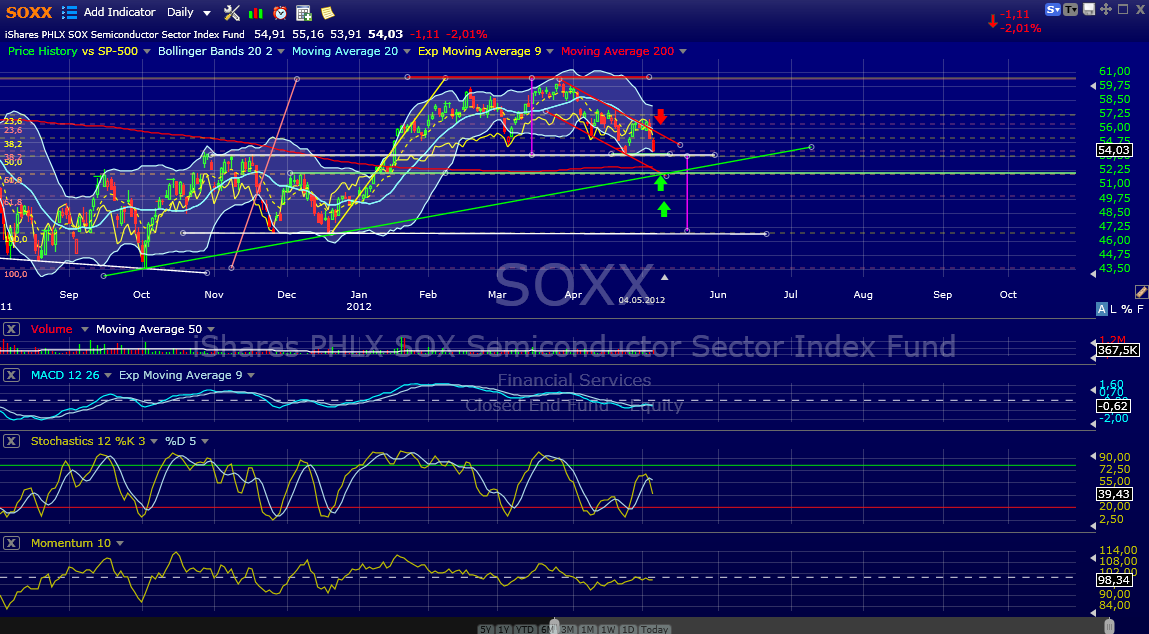1149x634 pixels.
Task: Grab the left handle of the timeline slider
Action: pyautogui.click(x=555, y=627)
